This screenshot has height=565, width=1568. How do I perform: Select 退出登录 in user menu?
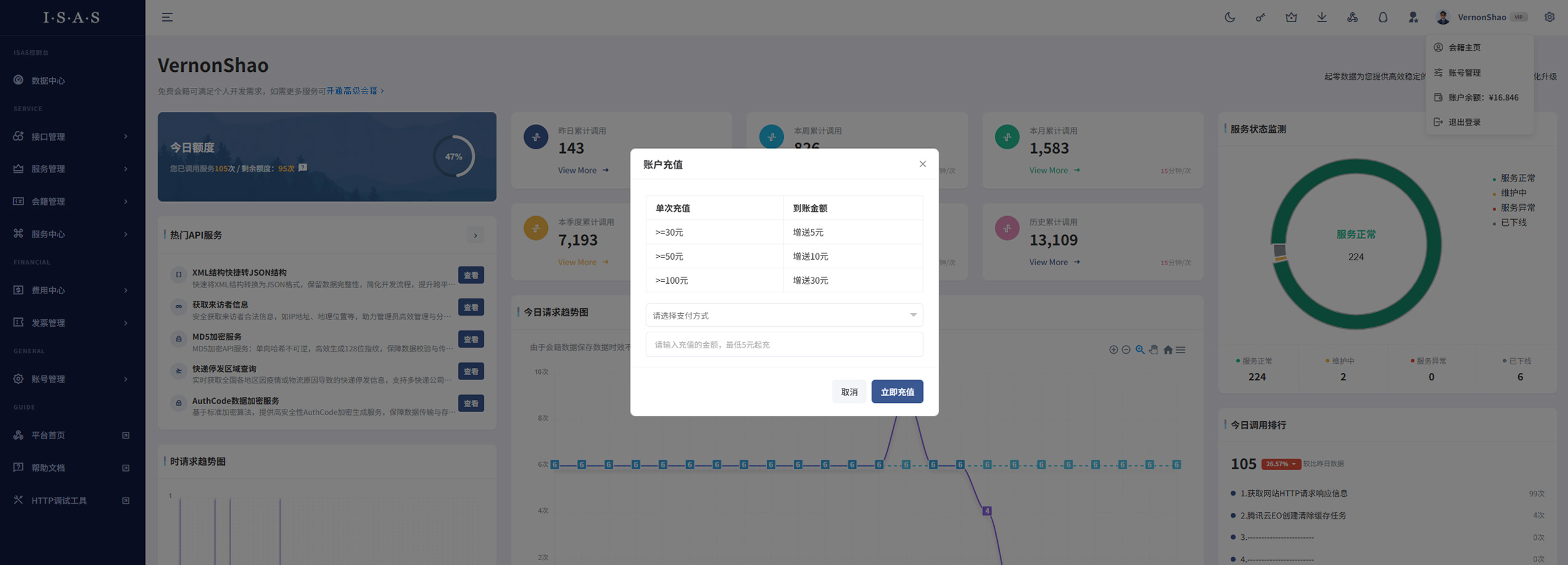[1480, 122]
